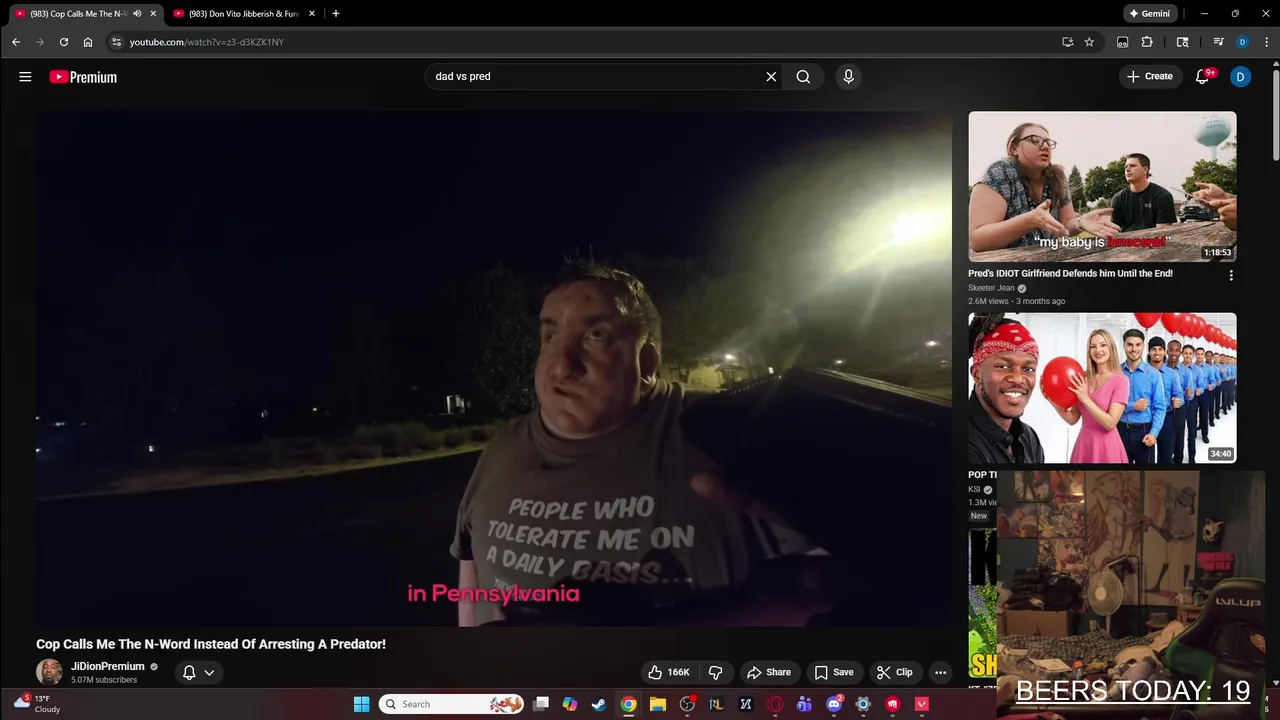
Task: Open the YouTube hamburger guide menu
Action: click(x=25, y=77)
